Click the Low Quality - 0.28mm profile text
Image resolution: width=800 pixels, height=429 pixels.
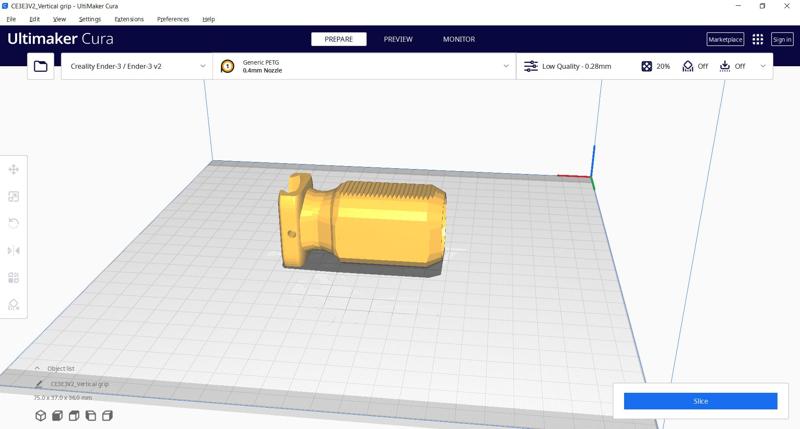(577, 66)
